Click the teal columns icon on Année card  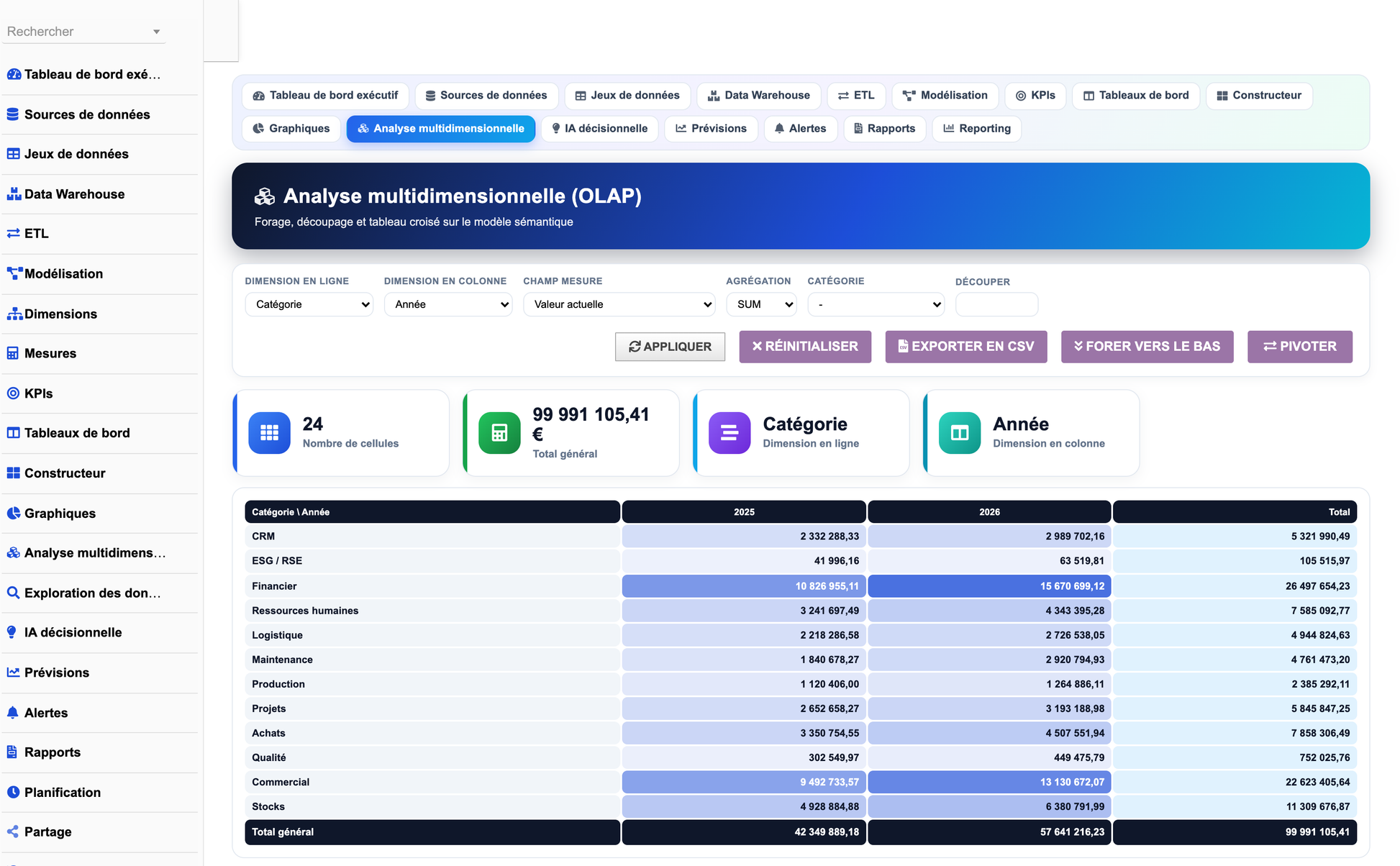(960, 432)
